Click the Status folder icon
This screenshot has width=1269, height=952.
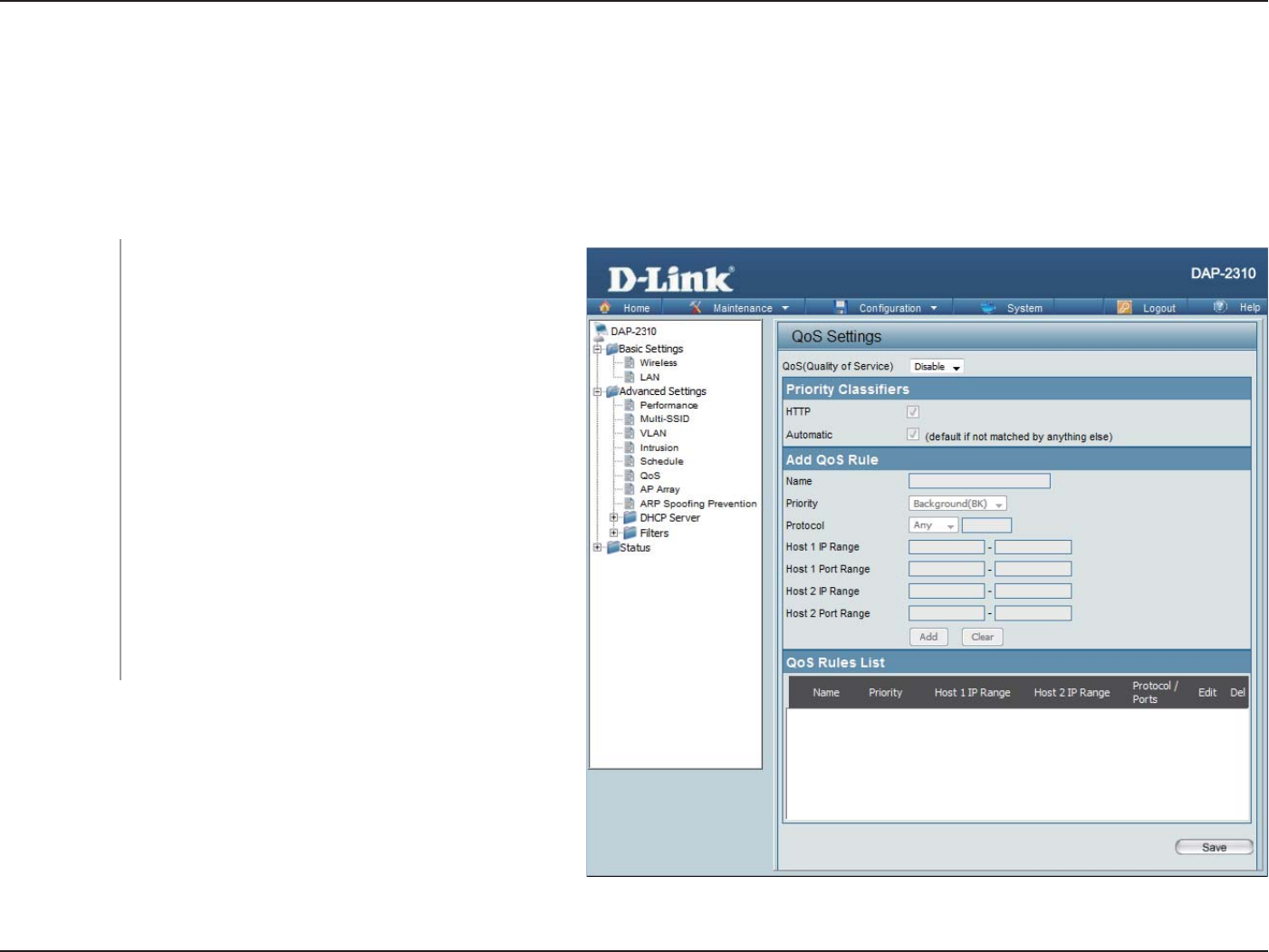pyautogui.click(x=613, y=547)
